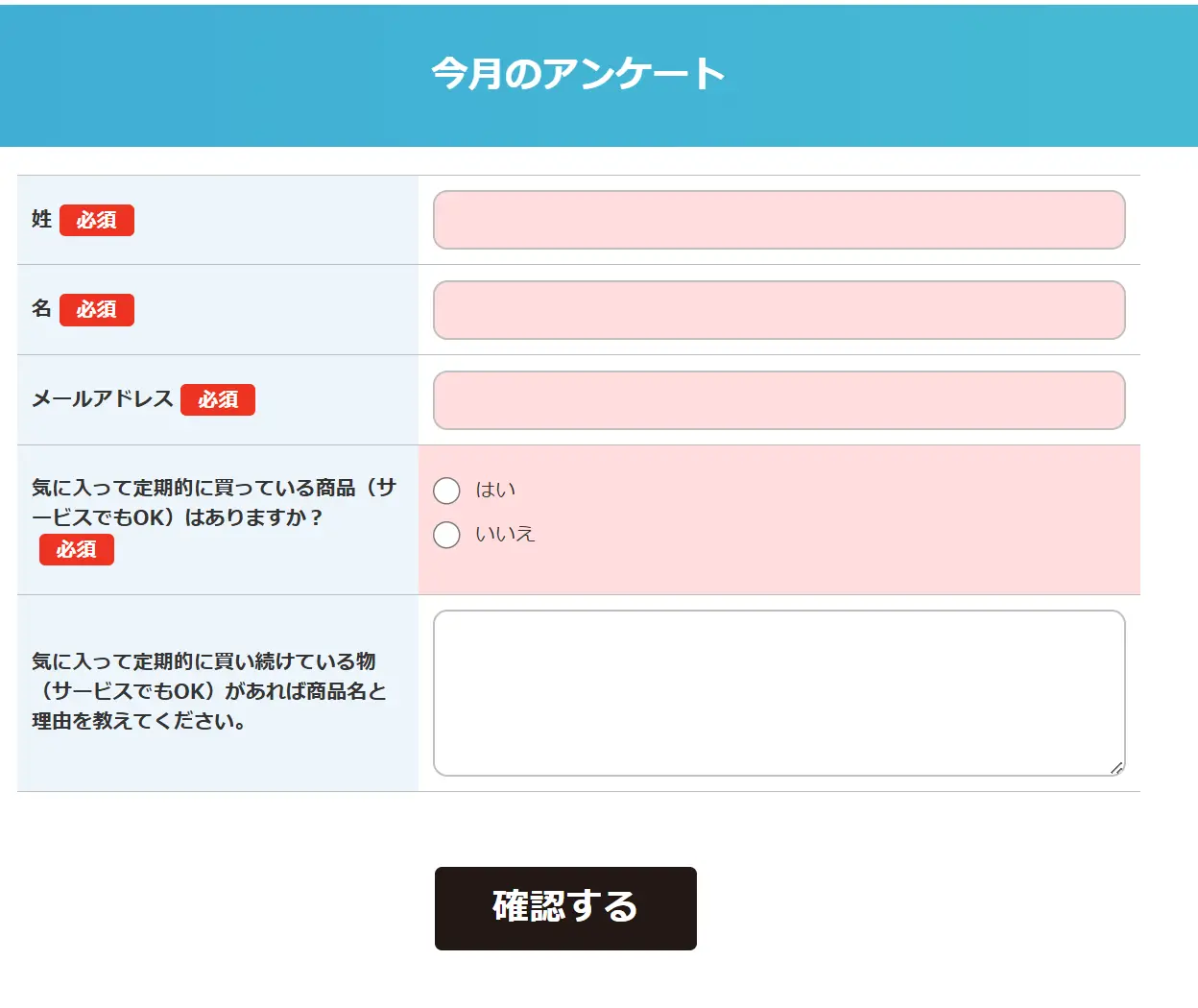Click the 今月のアンケート header title
The width and height of the screenshot is (1198, 1008).
pos(578,74)
